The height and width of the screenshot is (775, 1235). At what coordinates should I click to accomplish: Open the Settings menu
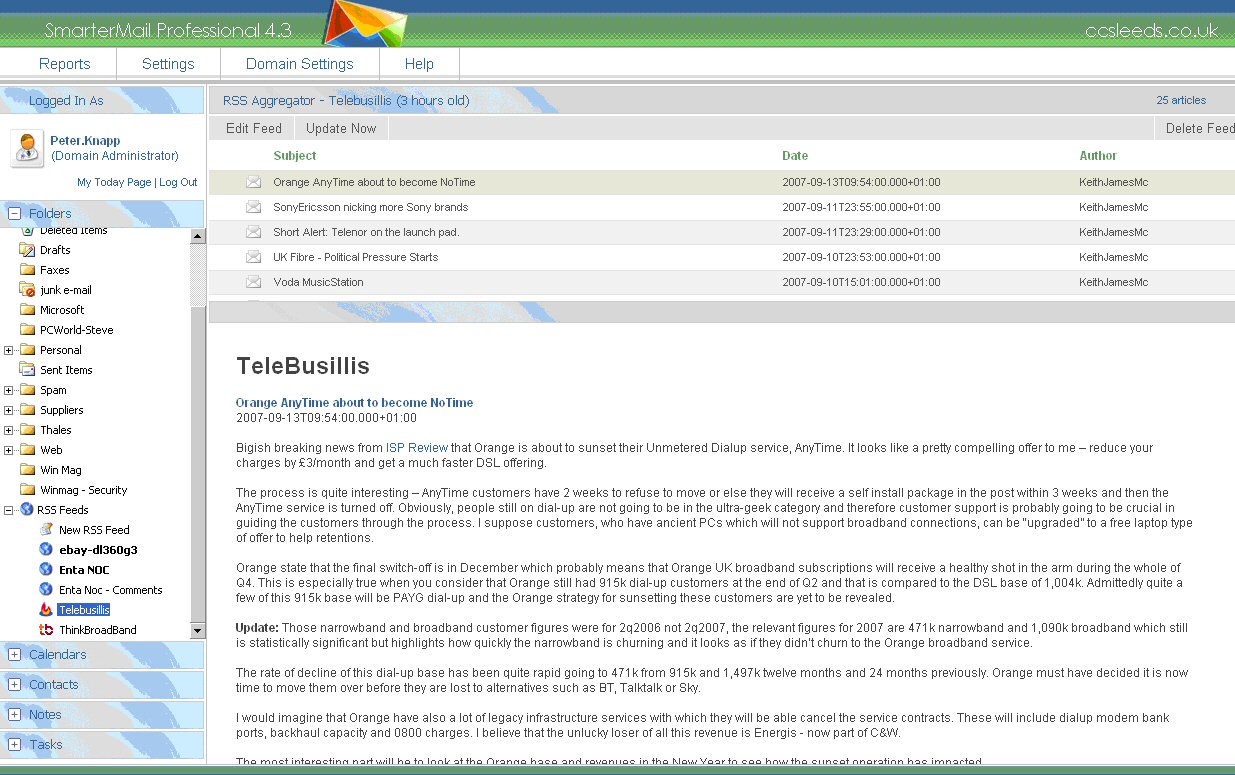pos(168,64)
